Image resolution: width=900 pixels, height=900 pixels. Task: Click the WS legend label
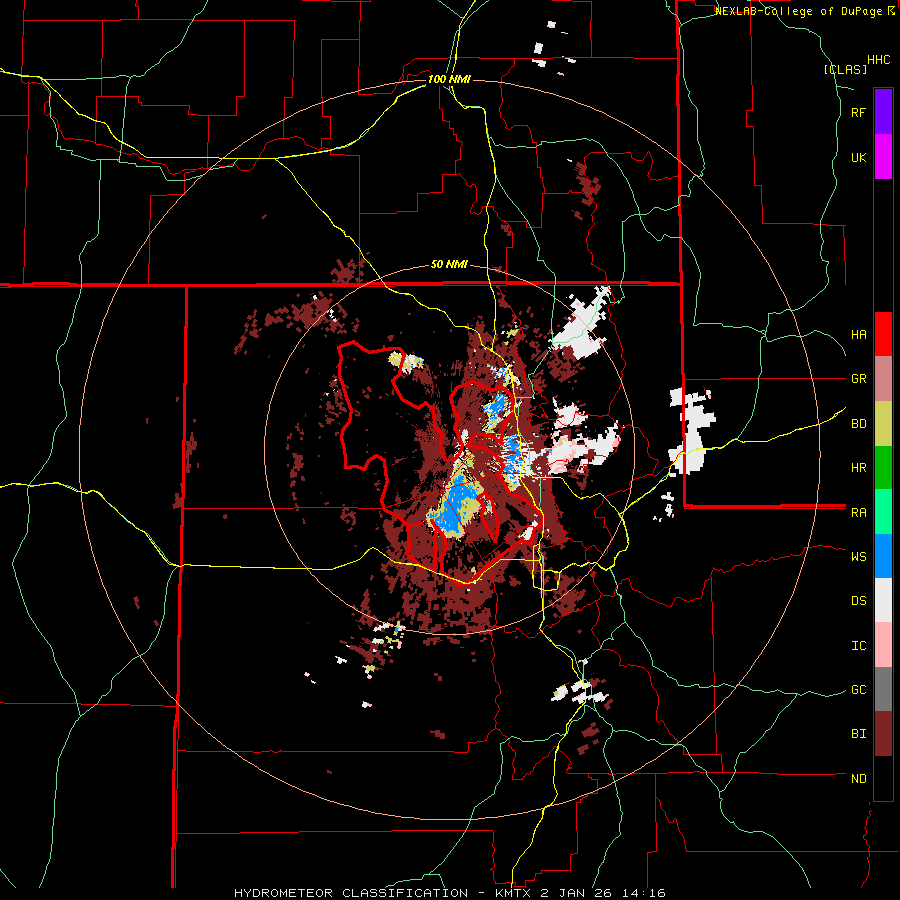point(859,557)
